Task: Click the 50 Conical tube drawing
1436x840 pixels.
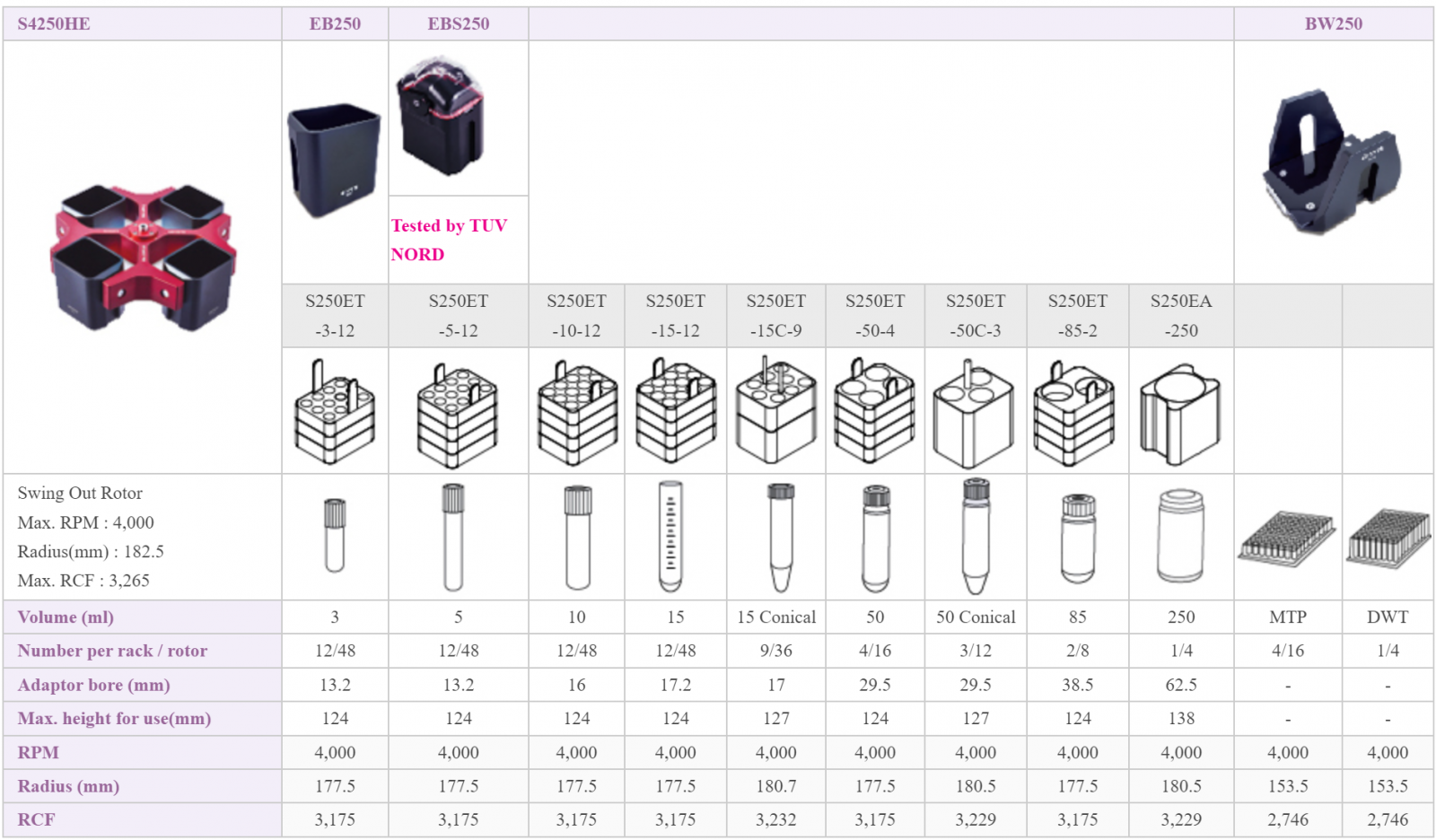Action: (976, 537)
